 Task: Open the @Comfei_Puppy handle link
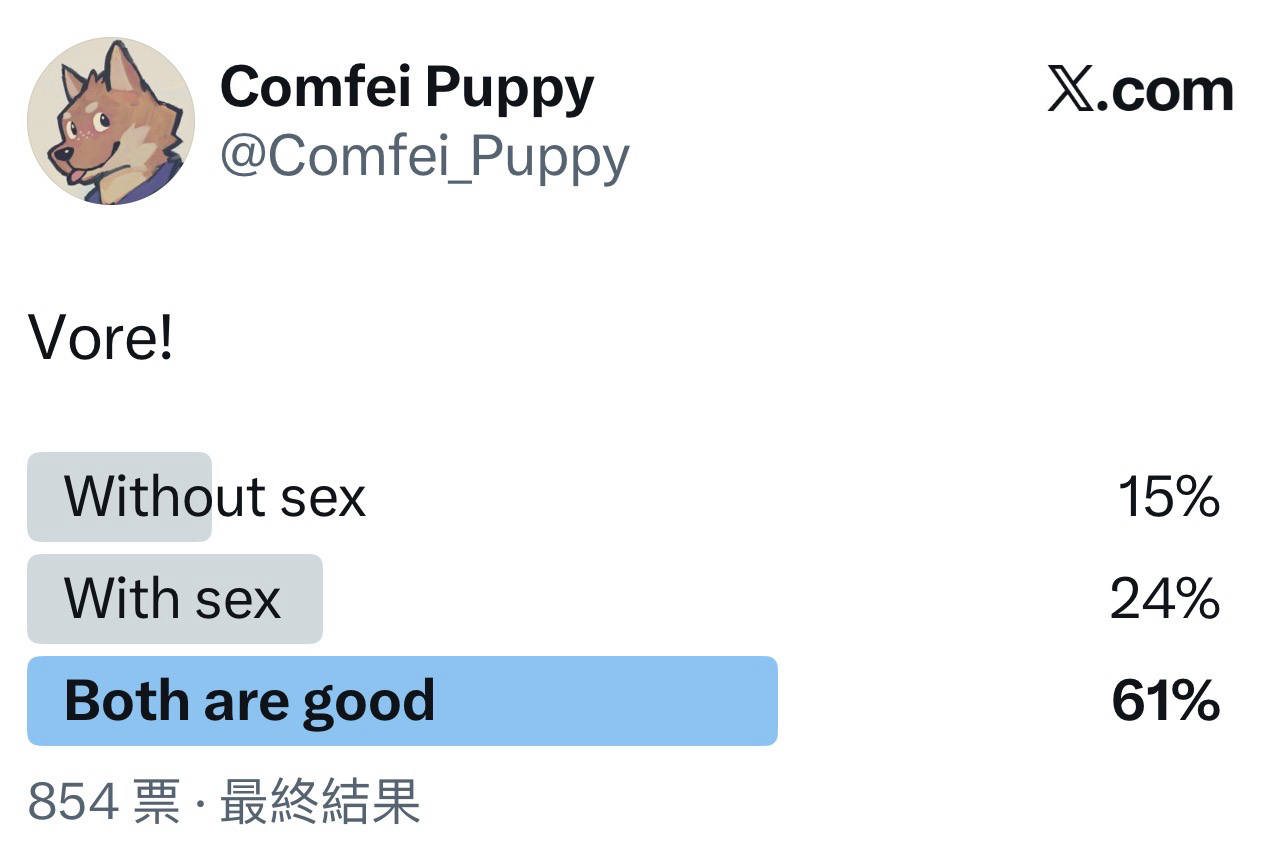tap(424, 156)
